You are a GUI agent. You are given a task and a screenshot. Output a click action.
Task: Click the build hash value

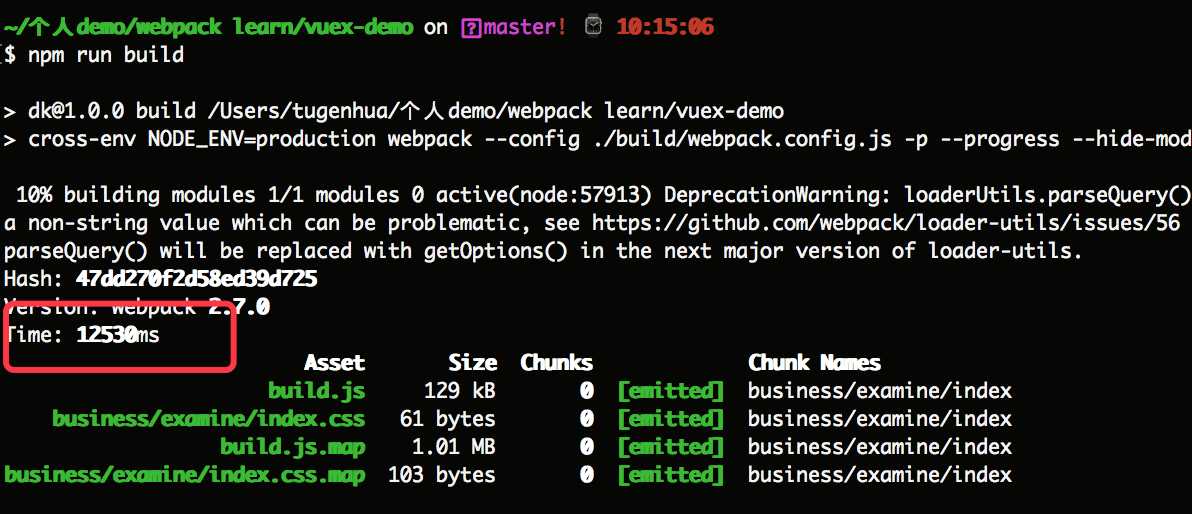click(196, 279)
